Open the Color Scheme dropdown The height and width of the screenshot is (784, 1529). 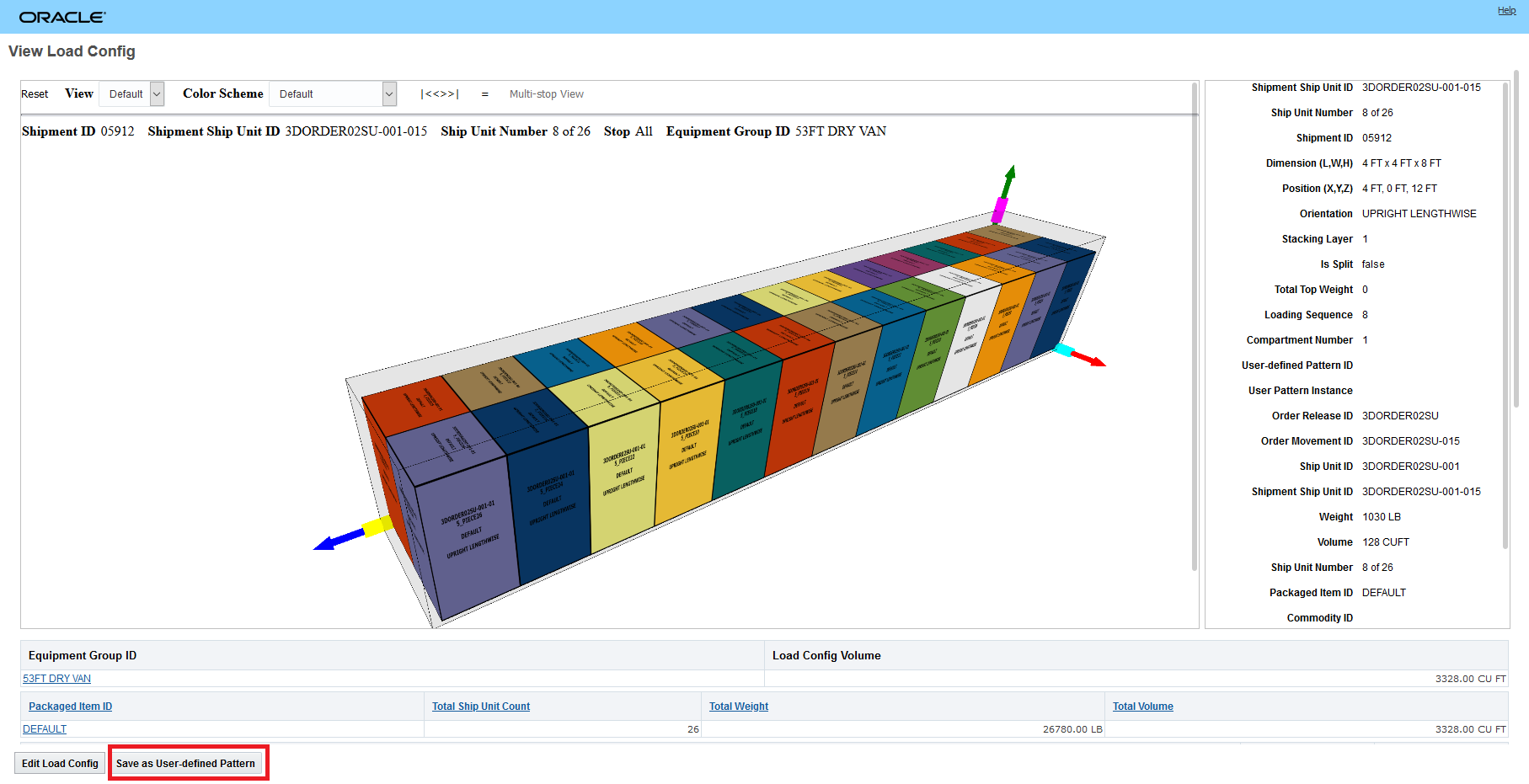click(333, 94)
